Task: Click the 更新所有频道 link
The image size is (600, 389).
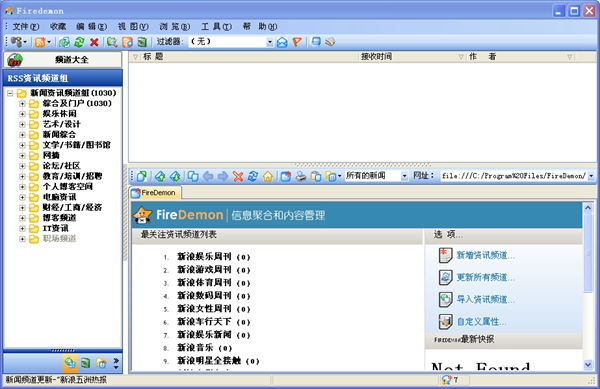Action: pos(485,277)
